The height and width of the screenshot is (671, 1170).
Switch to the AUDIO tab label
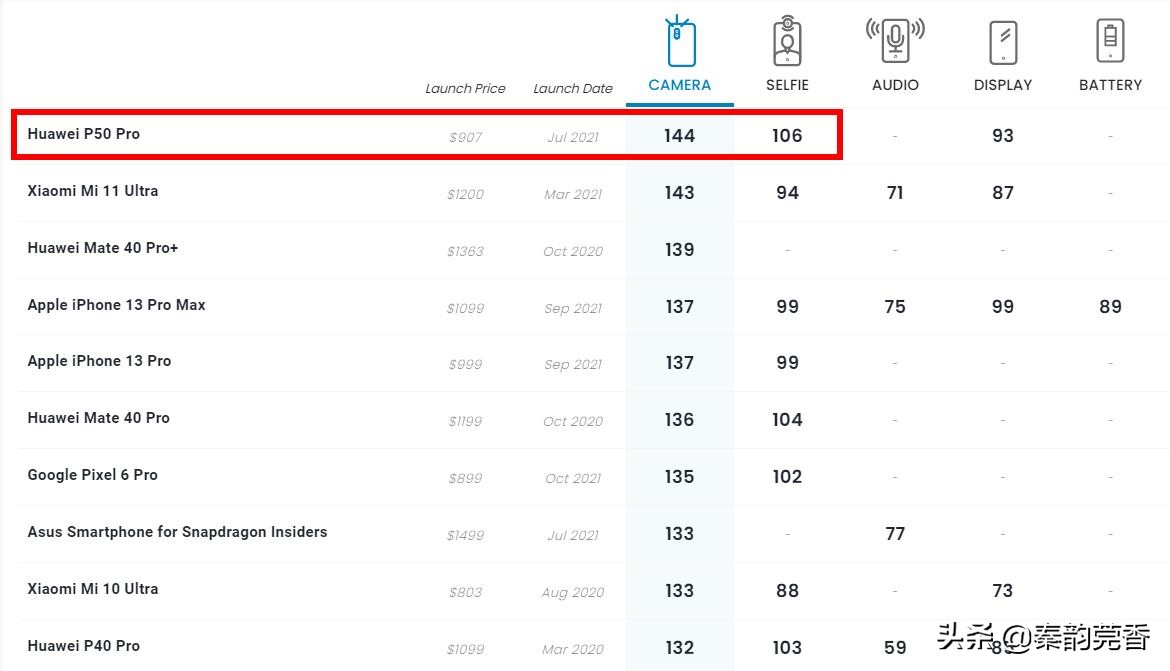[895, 85]
